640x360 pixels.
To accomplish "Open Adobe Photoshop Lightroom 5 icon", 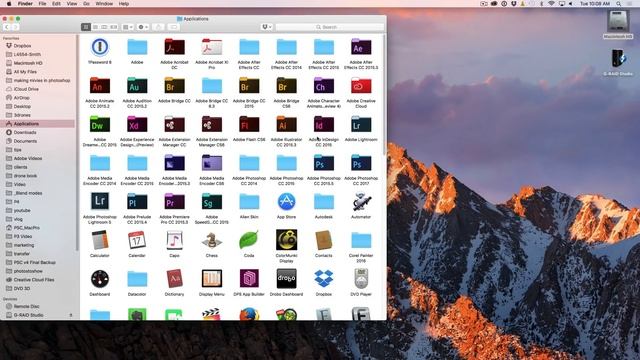I will (x=100, y=202).
